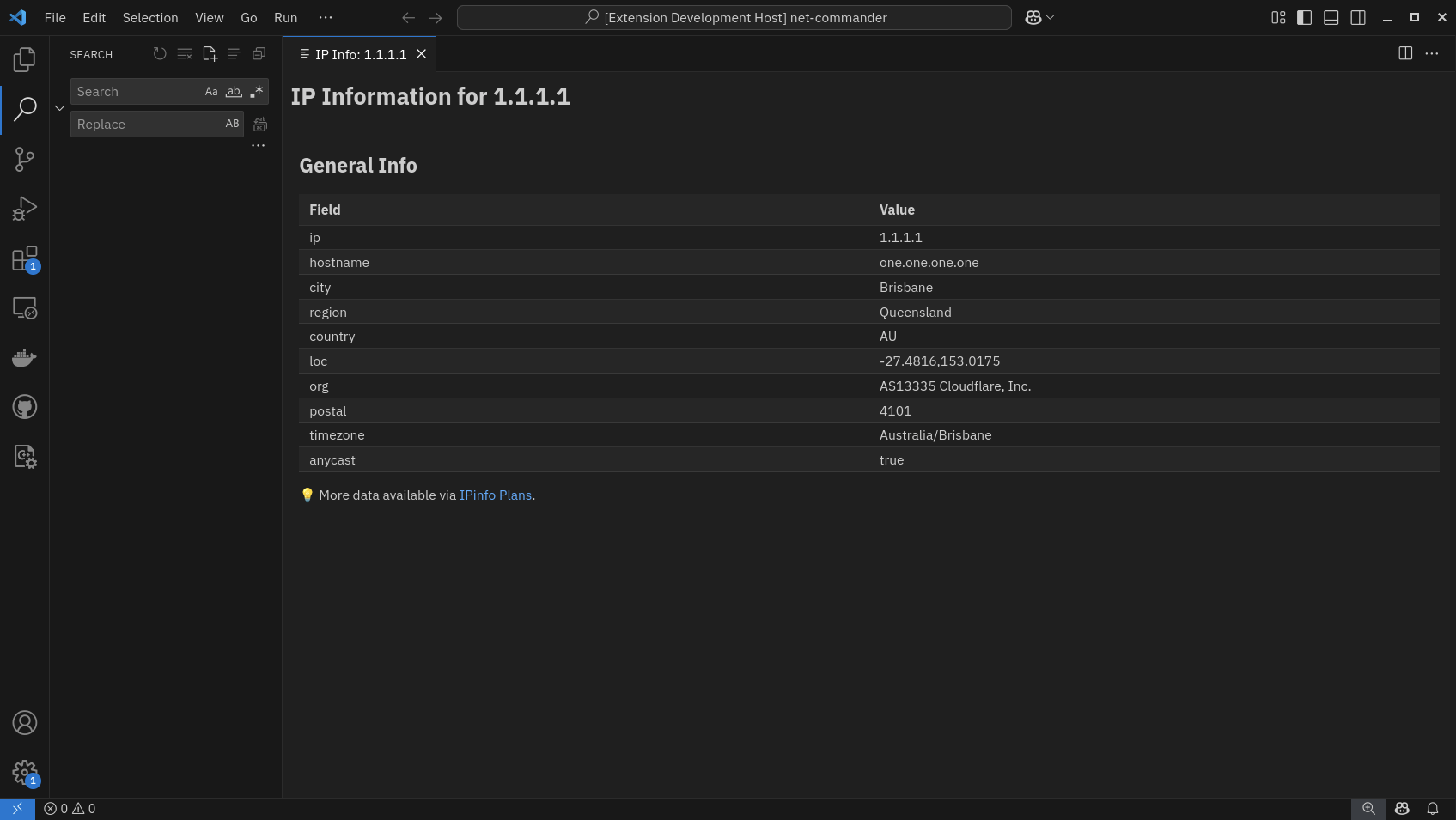Toggle Preserve Case in replace
The width and height of the screenshot is (1456, 820).
pyautogui.click(x=232, y=125)
